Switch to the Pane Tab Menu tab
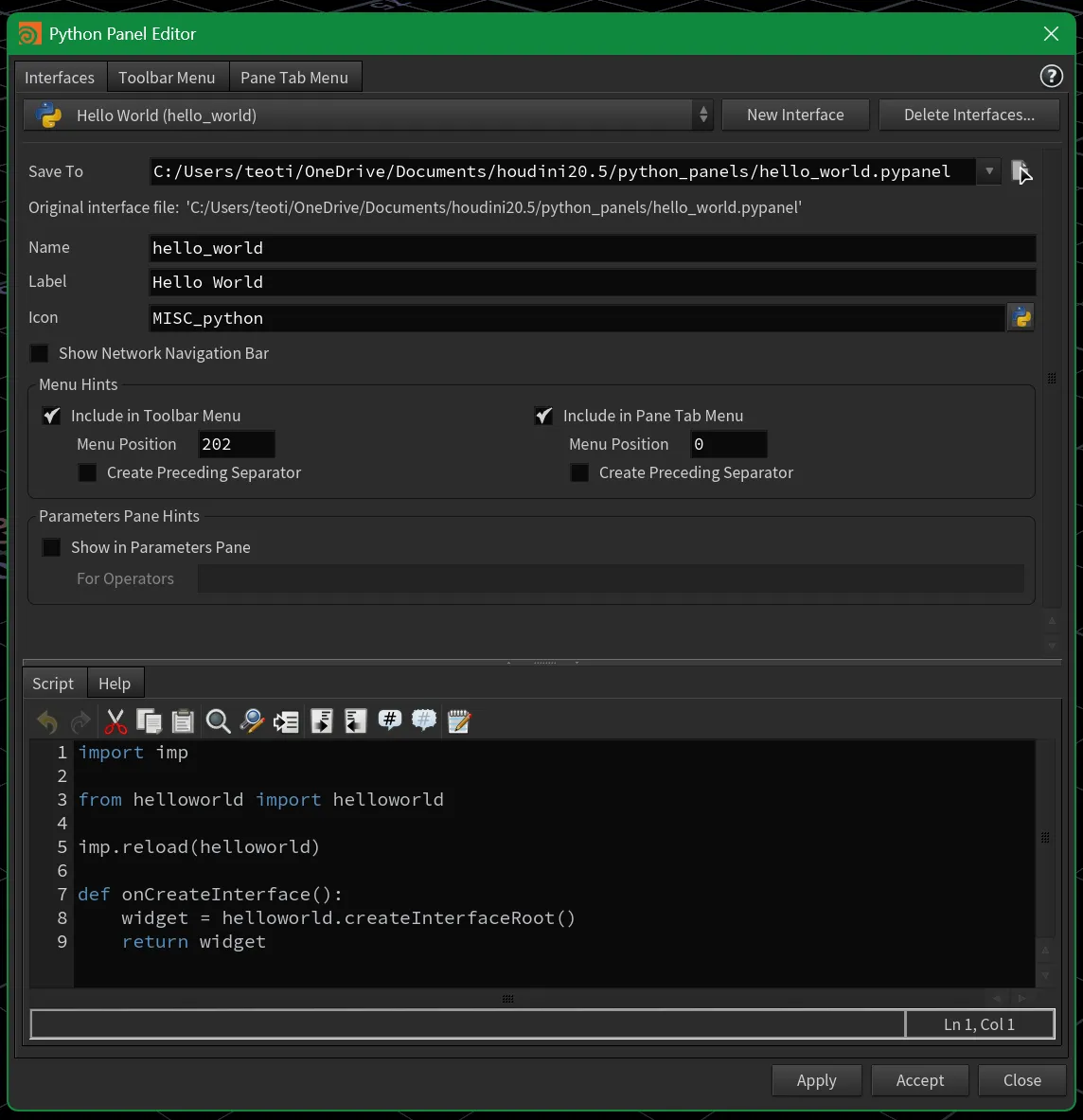Screen dimensions: 1083x1120 pos(295,77)
